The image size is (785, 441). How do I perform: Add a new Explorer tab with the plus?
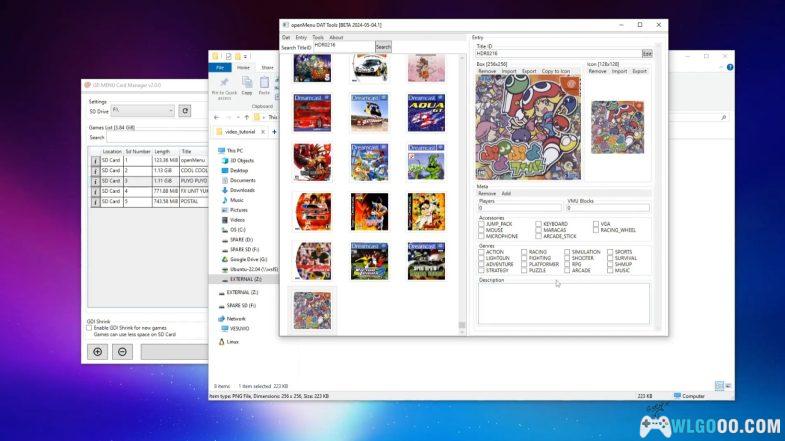tap(274, 132)
